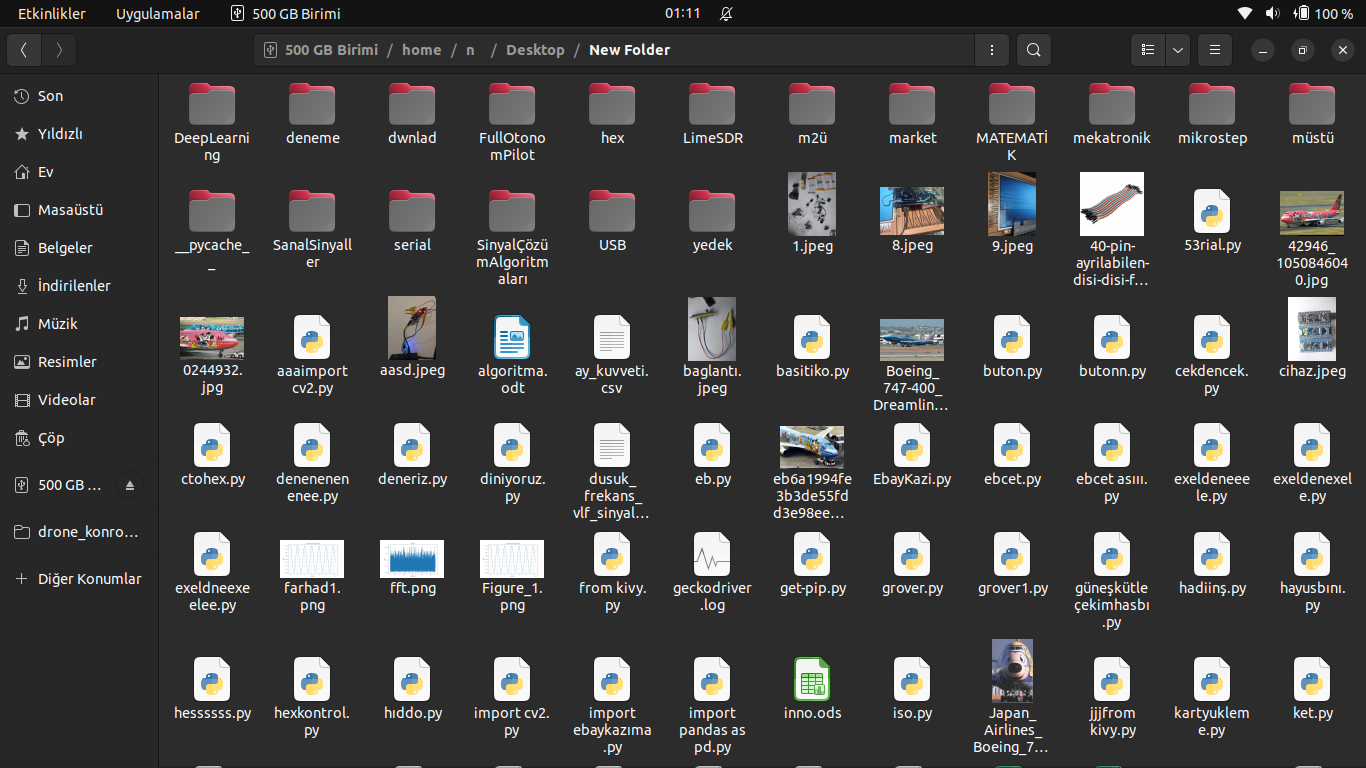
Task: Select the ay_kuvveti.csv file icon
Action: 612,337
